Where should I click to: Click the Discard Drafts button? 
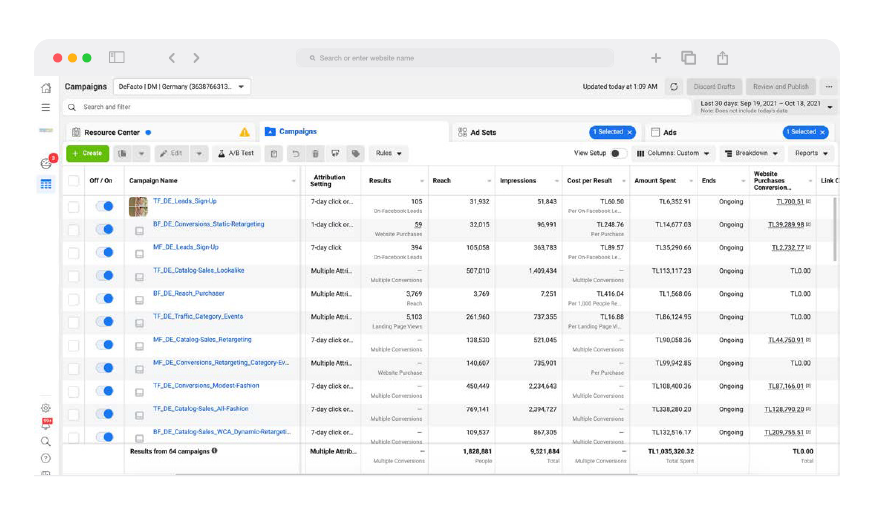(714, 87)
